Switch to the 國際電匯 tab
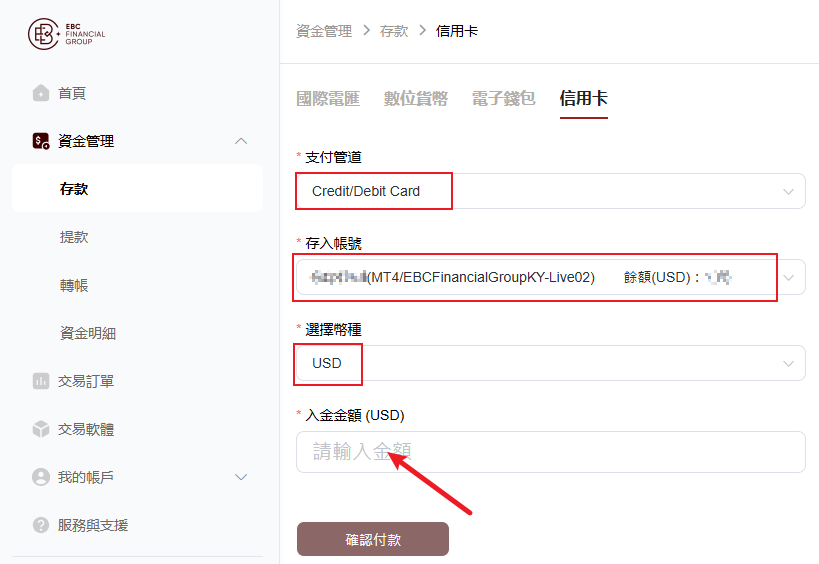This screenshot has height=564, width=819. tap(328, 98)
